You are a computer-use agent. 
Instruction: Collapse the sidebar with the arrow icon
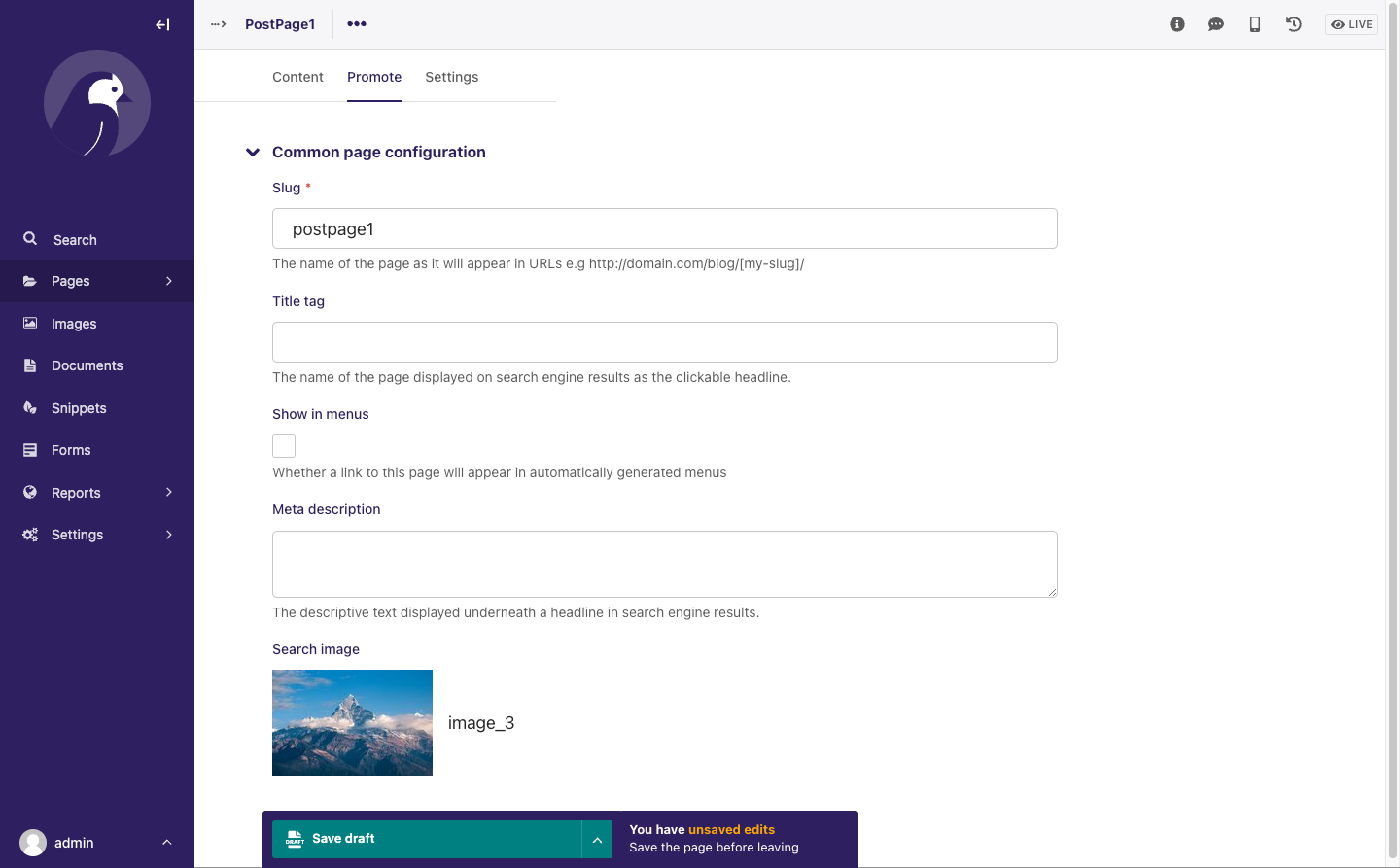[162, 25]
